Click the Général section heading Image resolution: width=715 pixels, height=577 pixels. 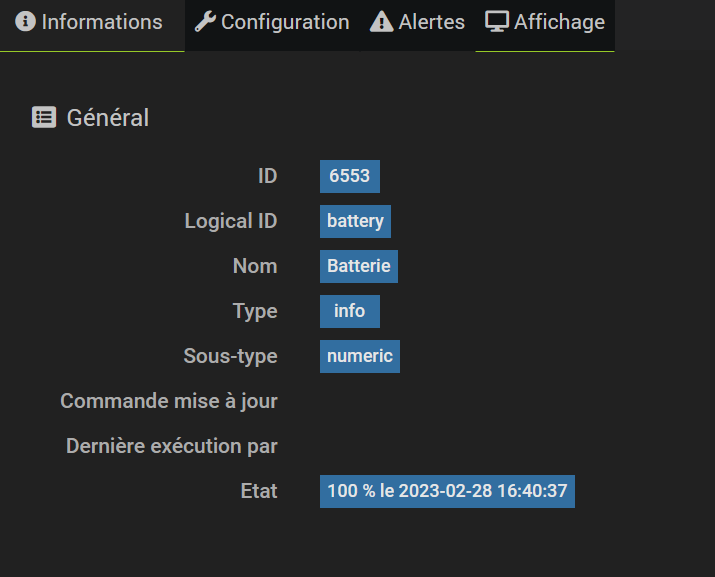click(x=107, y=117)
